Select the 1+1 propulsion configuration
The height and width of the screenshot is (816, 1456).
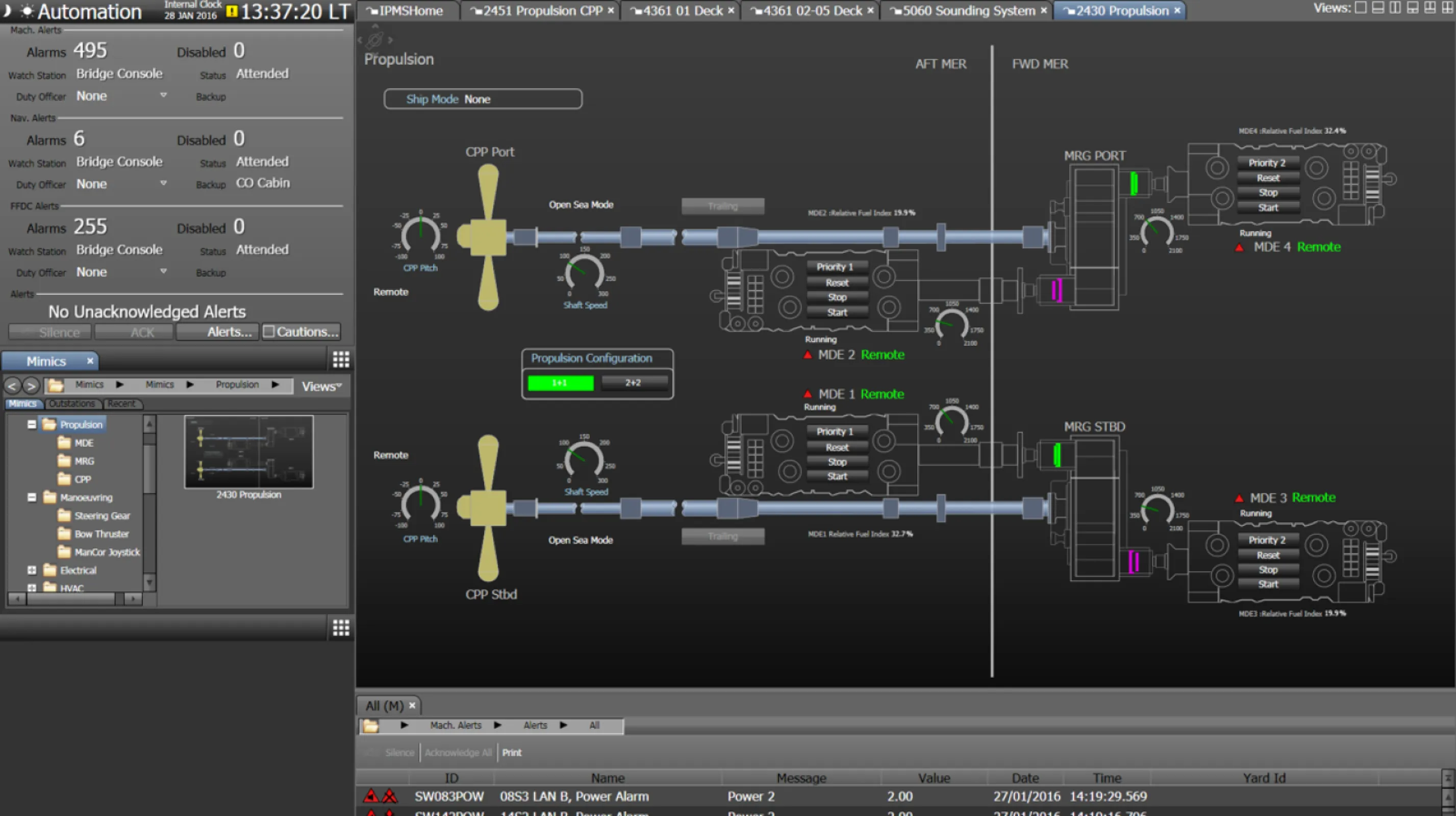560,382
